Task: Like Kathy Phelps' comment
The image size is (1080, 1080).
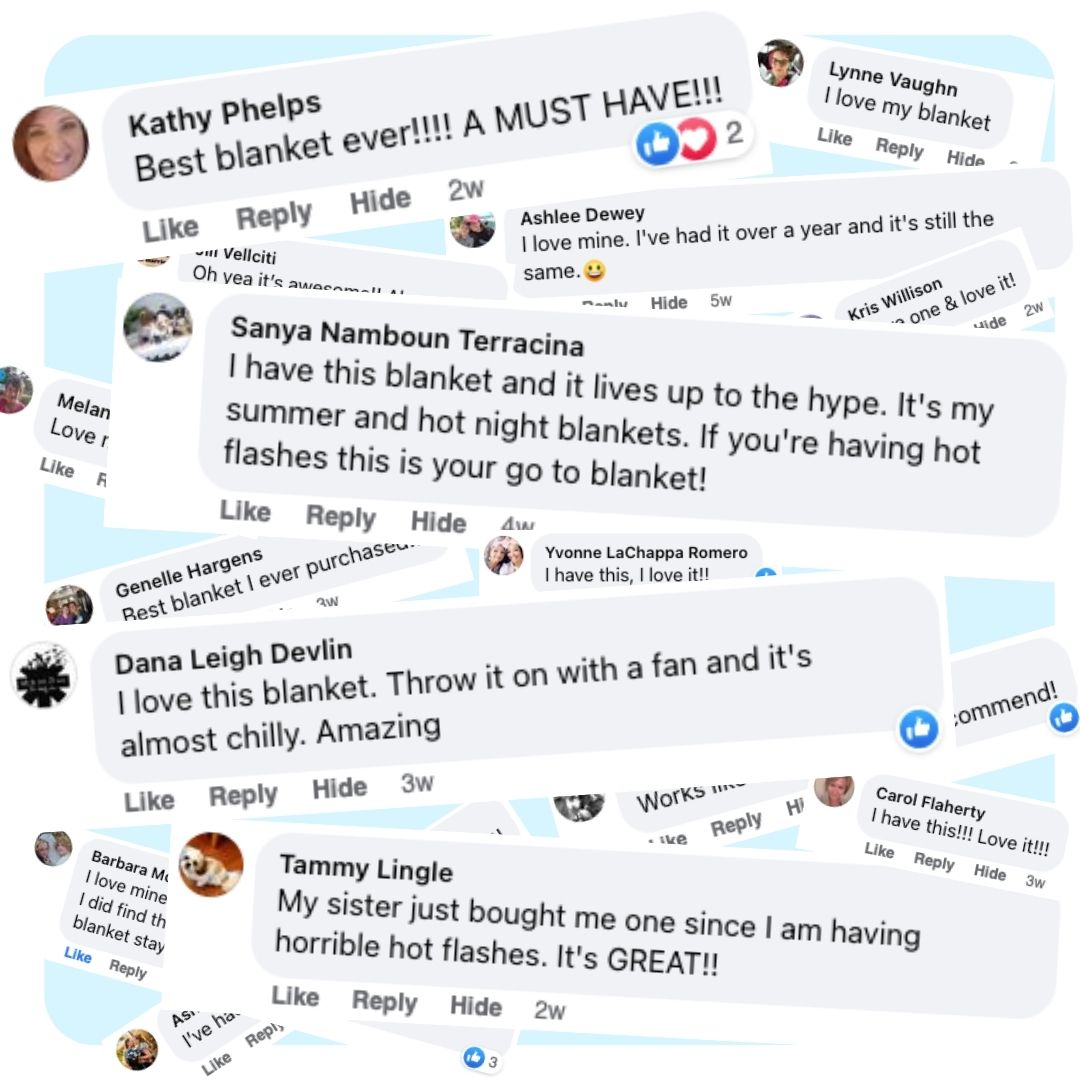Action: (171, 229)
